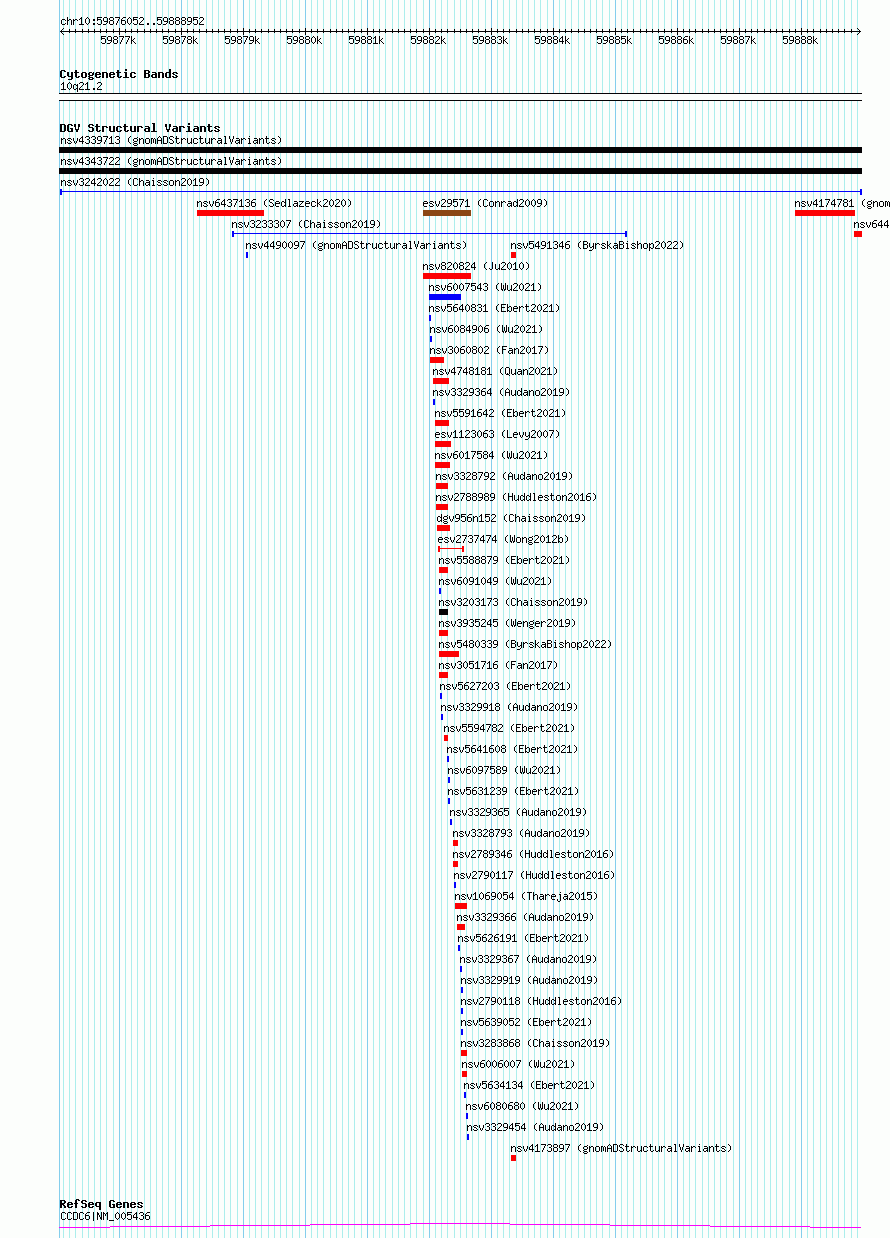Click nsv6006007 (Wu2021) label
This screenshot has width=890, height=1238.
click(x=518, y=1064)
